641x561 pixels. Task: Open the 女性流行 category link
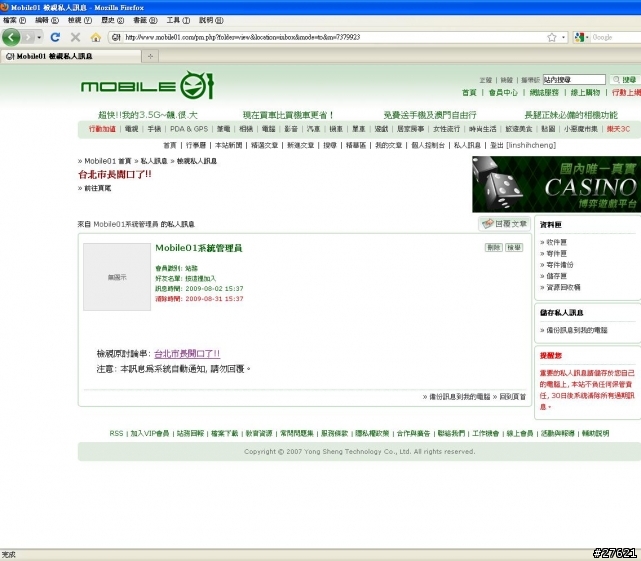click(446, 129)
